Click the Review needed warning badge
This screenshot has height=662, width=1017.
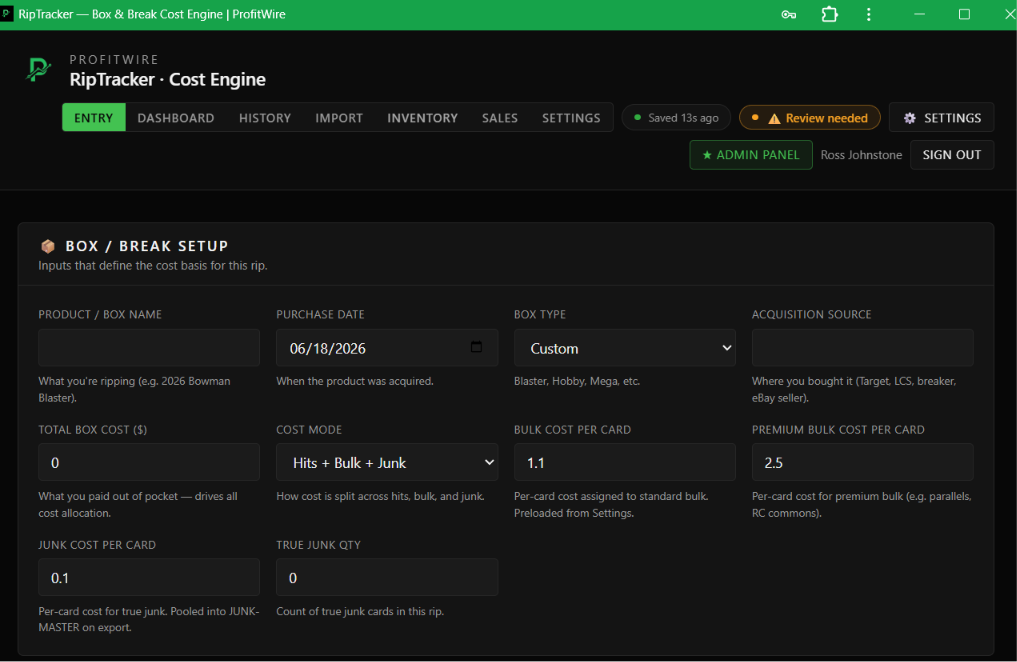pyautogui.click(x=809, y=117)
